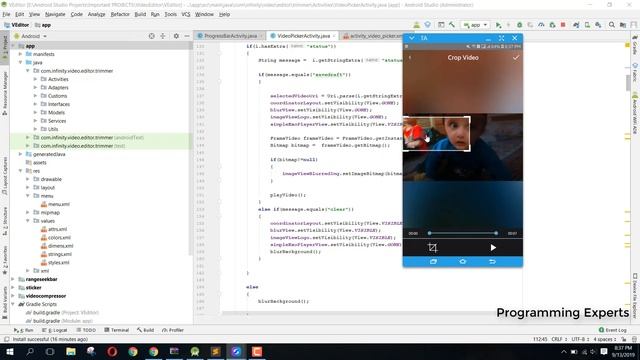640x360 pixels.
Task: Attach debugger to Android process icon
Action: tap(552, 25)
